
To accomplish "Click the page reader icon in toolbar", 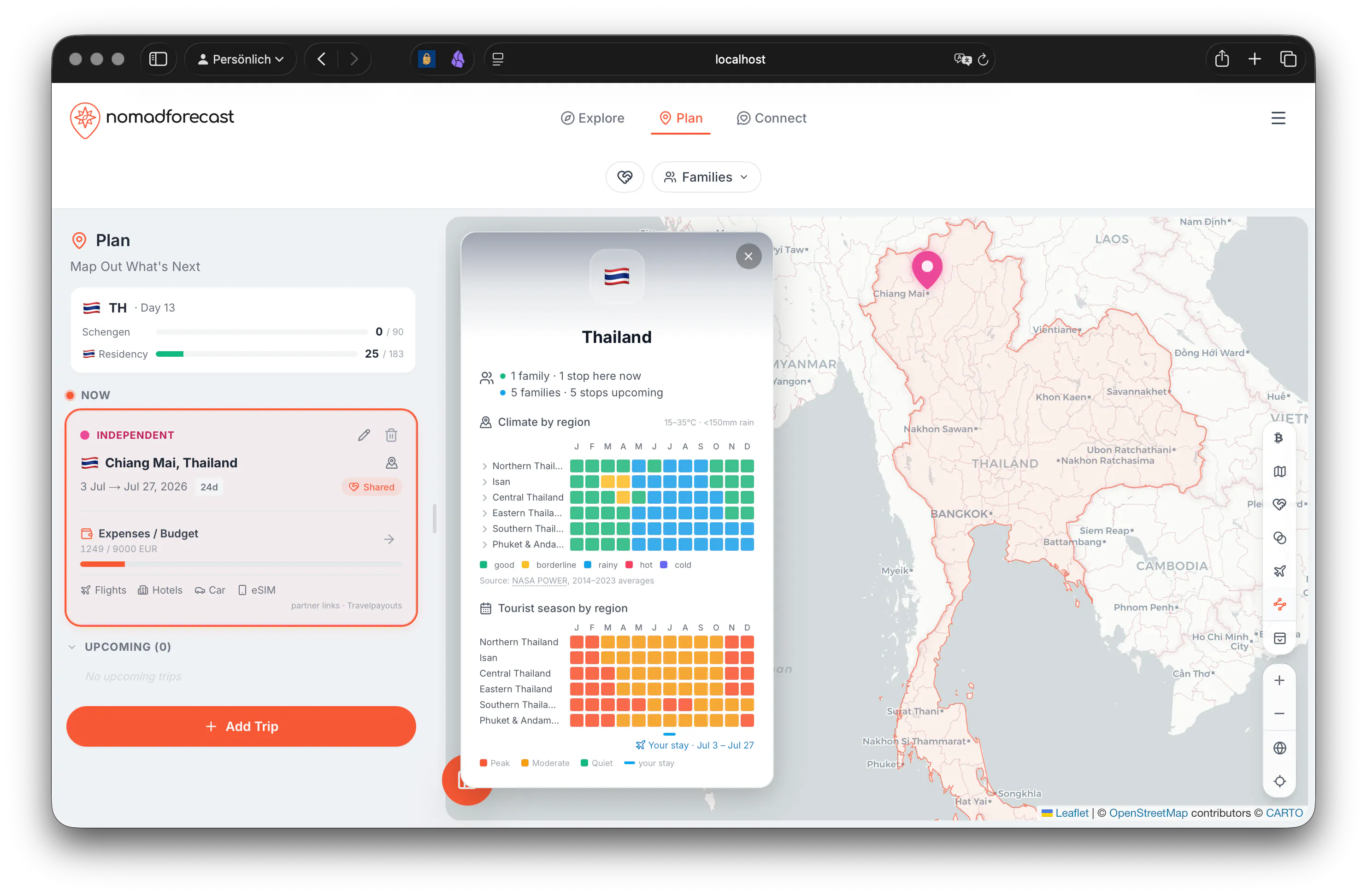I will (498, 59).
